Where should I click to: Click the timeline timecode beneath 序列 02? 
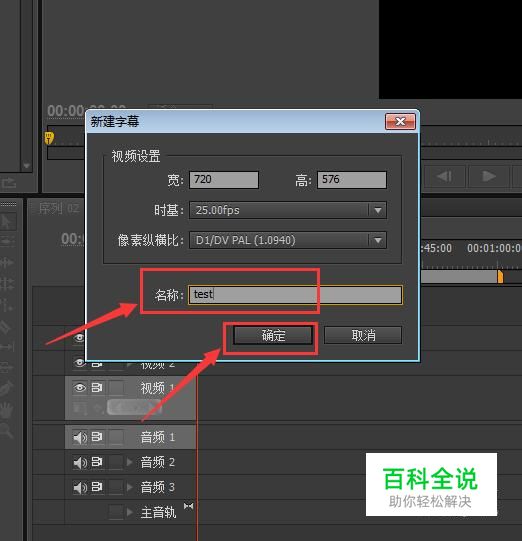pyautogui.click(x=72, y=239)
